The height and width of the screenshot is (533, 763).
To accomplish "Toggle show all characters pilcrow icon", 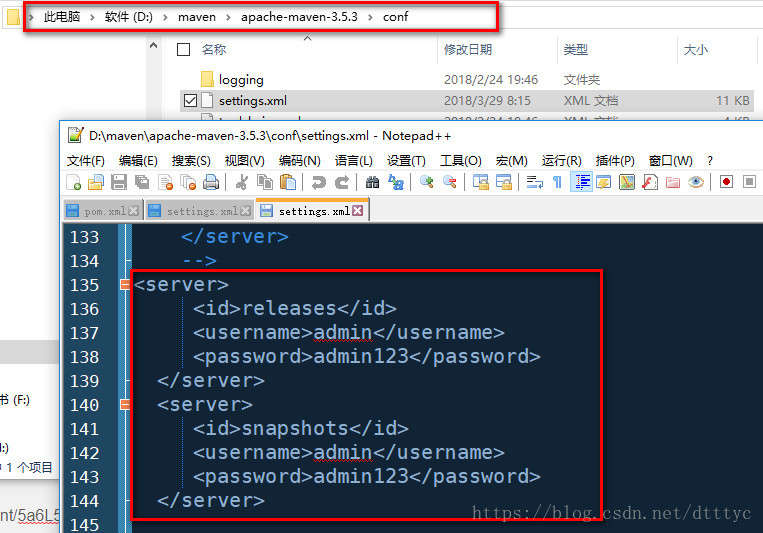I will [557, 183].
